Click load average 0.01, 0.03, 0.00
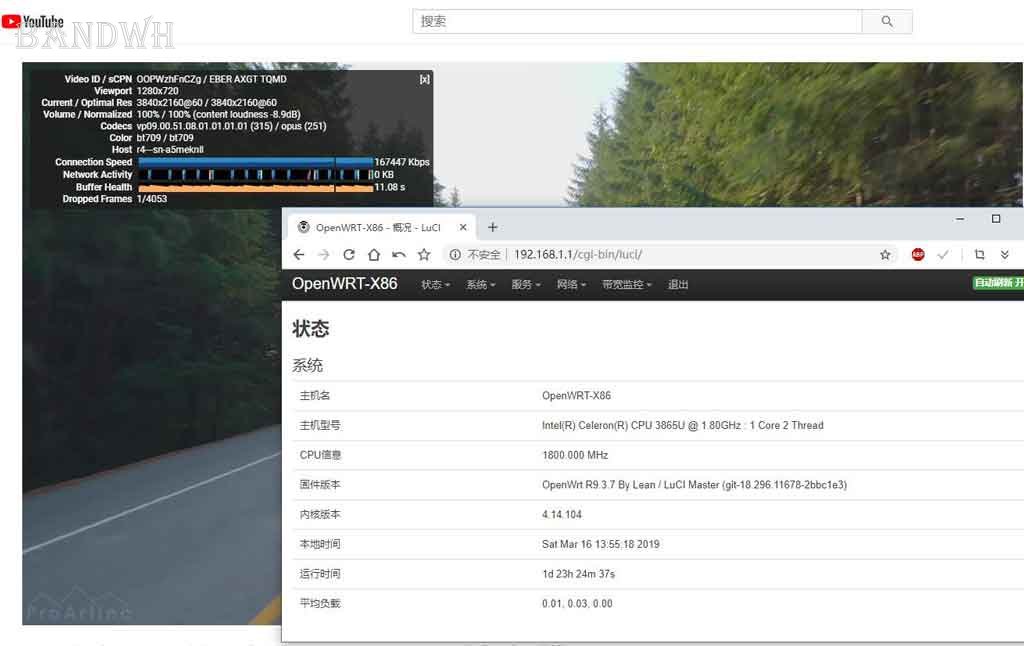The width and height of the screenshot is (1024, 646). coord(577,604)
